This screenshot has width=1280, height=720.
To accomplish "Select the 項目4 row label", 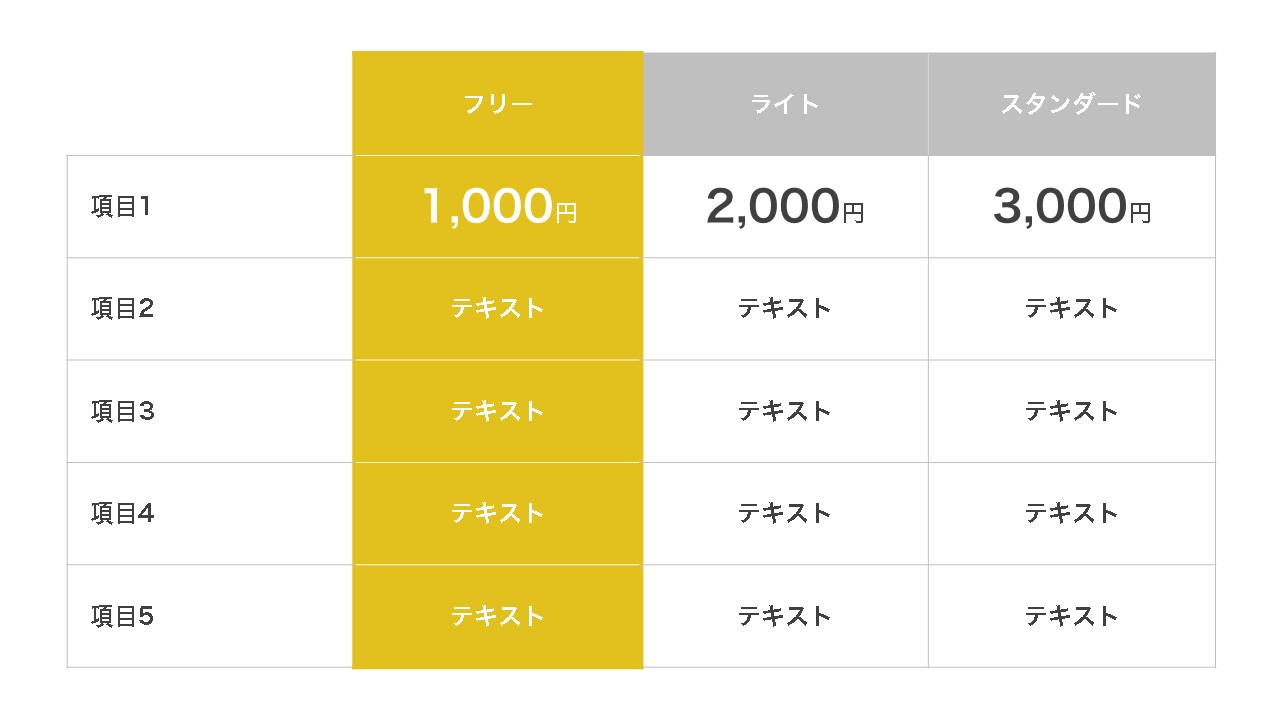I will coord(122,514).
